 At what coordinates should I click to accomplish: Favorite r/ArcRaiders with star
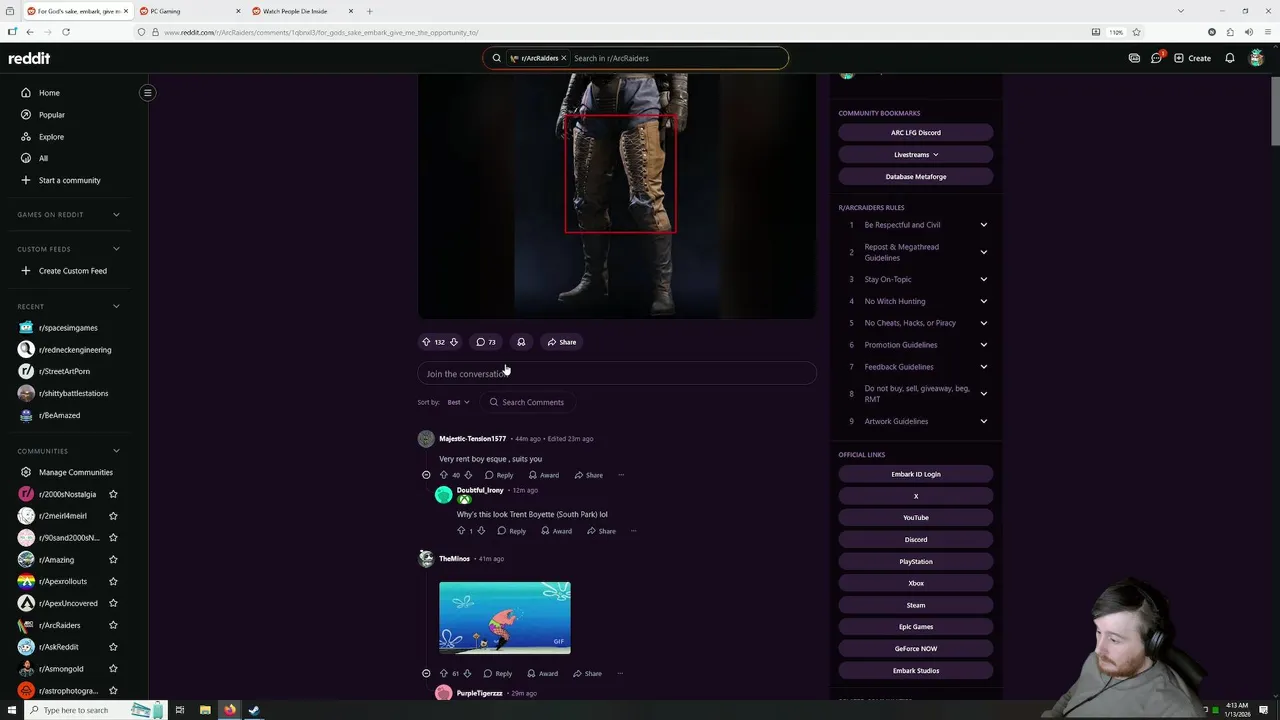[113, 625]
